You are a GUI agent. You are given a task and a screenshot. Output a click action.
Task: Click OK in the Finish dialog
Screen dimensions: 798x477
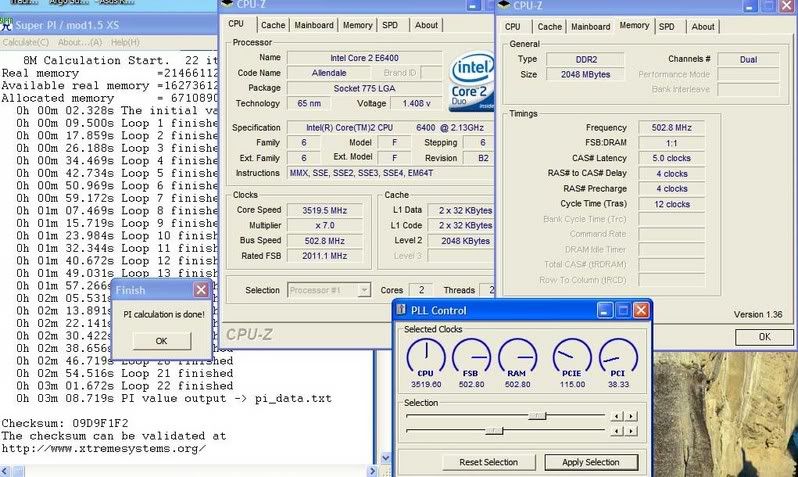tap(162, 341)
